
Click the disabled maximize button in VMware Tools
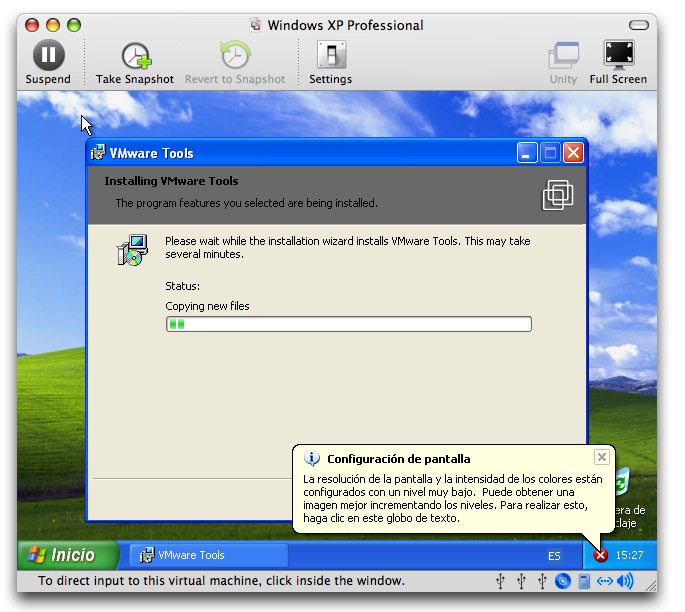(x=550, y=153)
